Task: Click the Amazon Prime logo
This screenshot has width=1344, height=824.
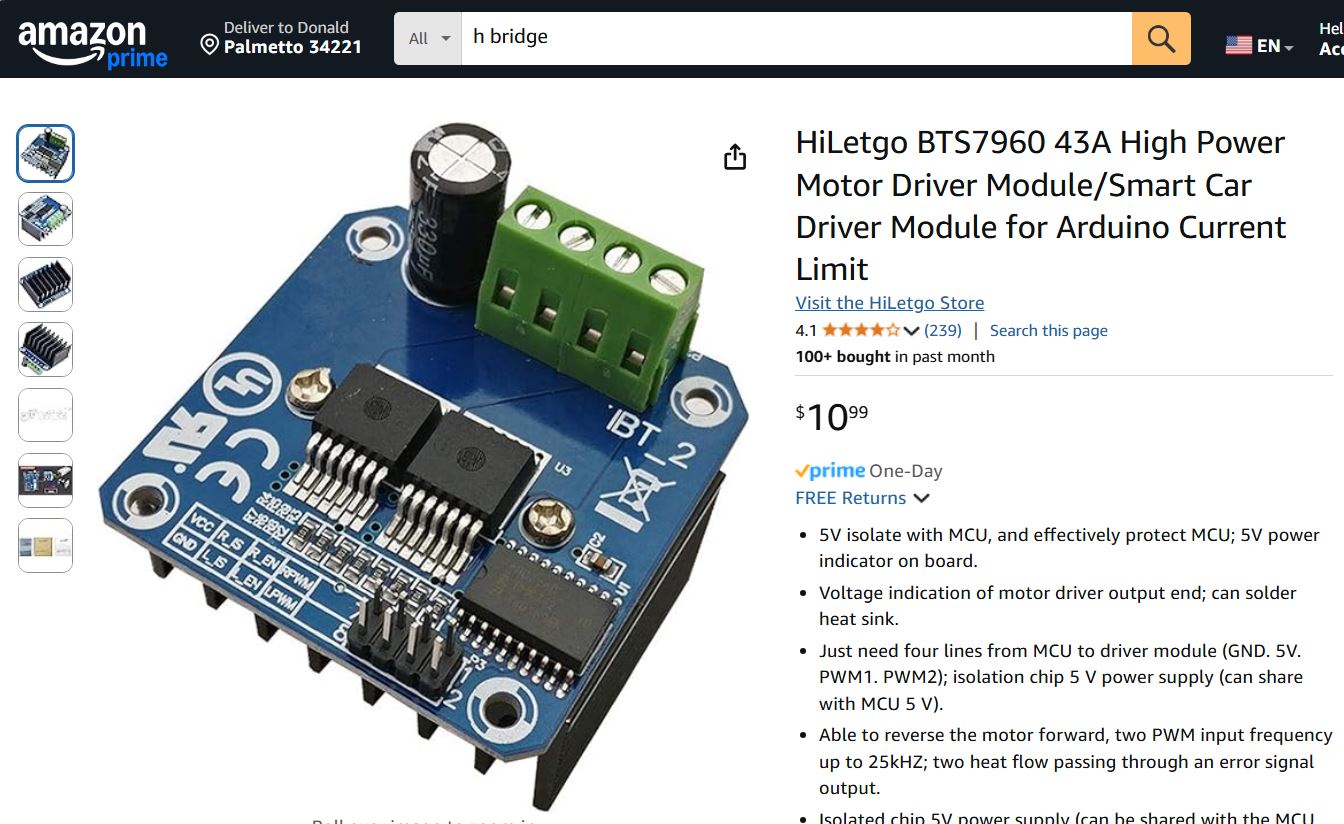Action: point(93,44)
